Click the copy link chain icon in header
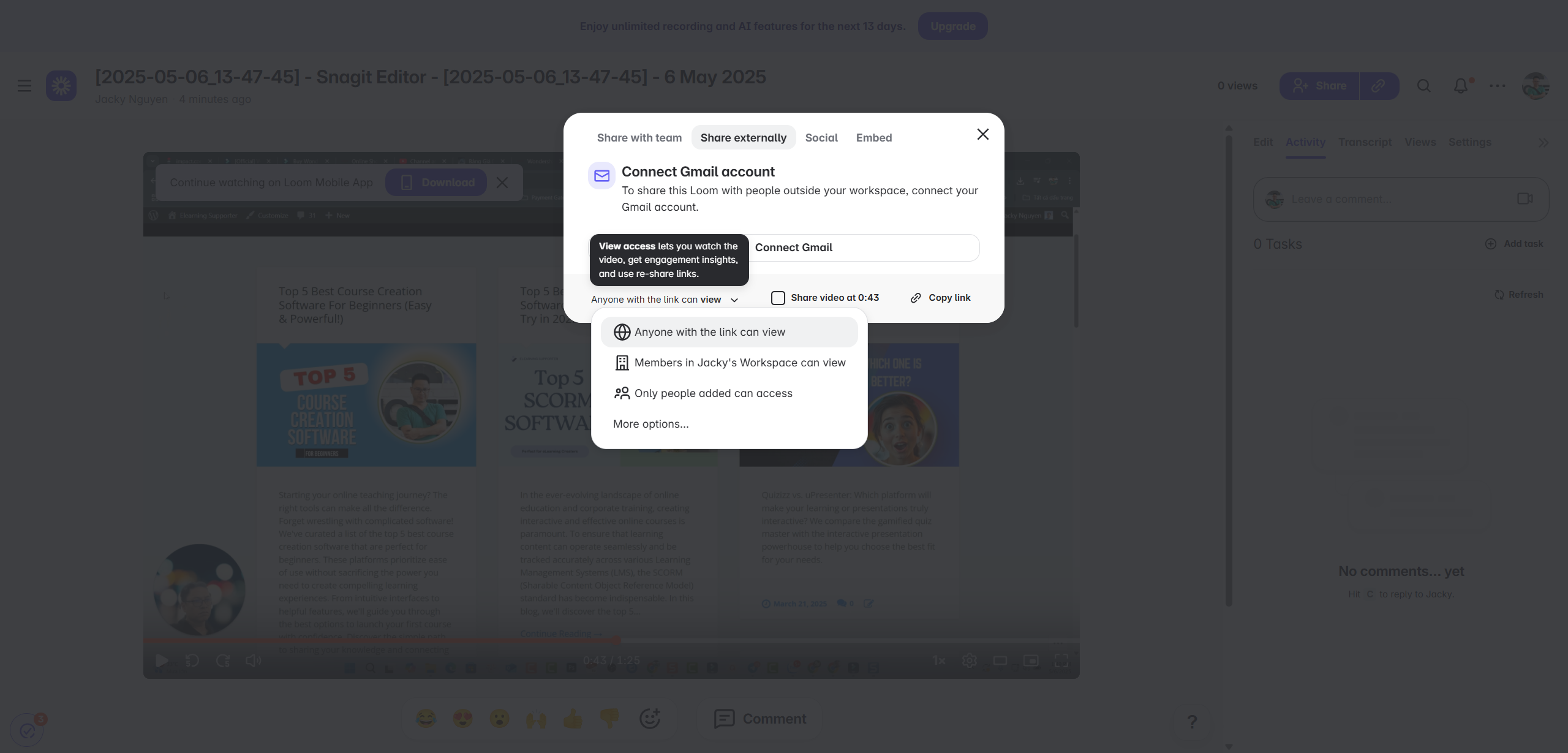 [1379, 86]
